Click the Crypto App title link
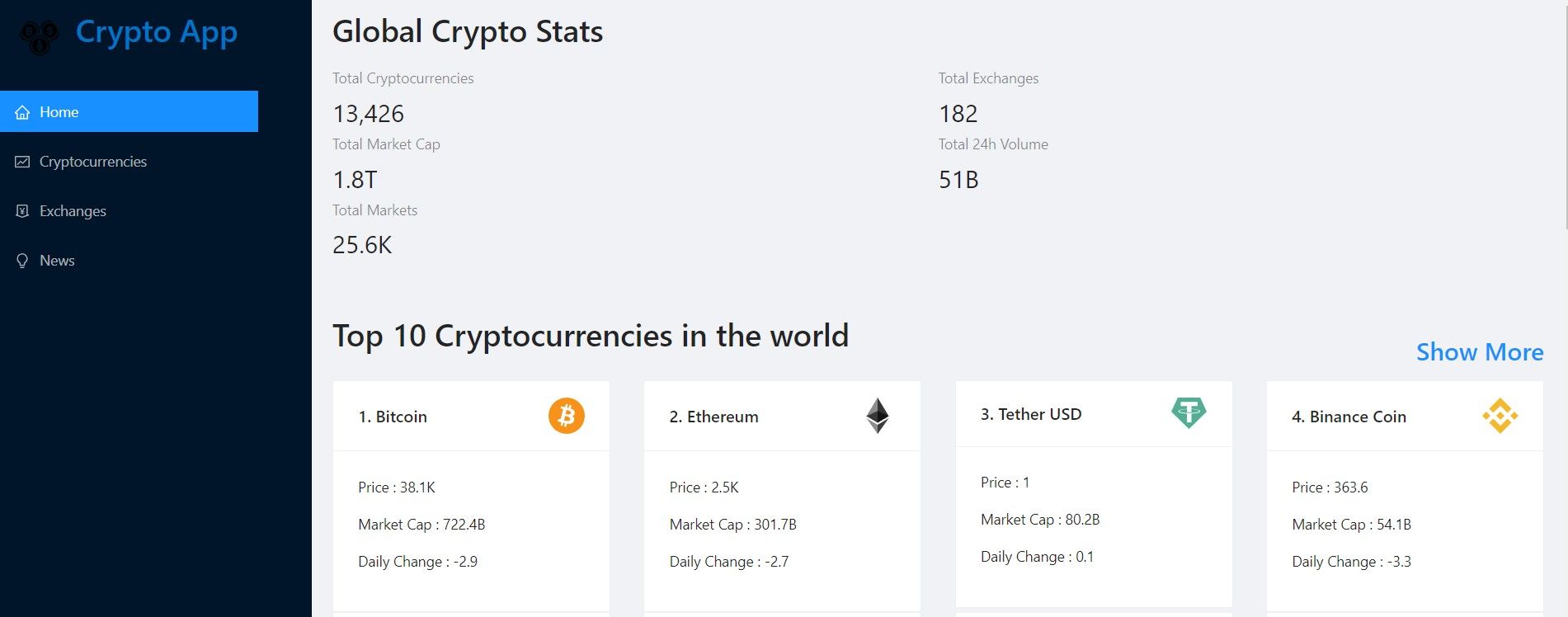Viewport: 1568px width, 617px height. tap(157, 32)
